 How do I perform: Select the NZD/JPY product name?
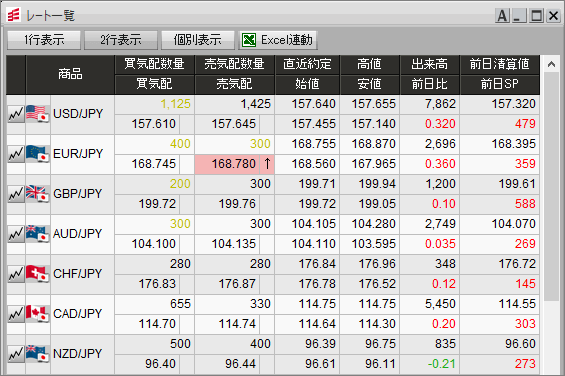click(x=77, y=354)
